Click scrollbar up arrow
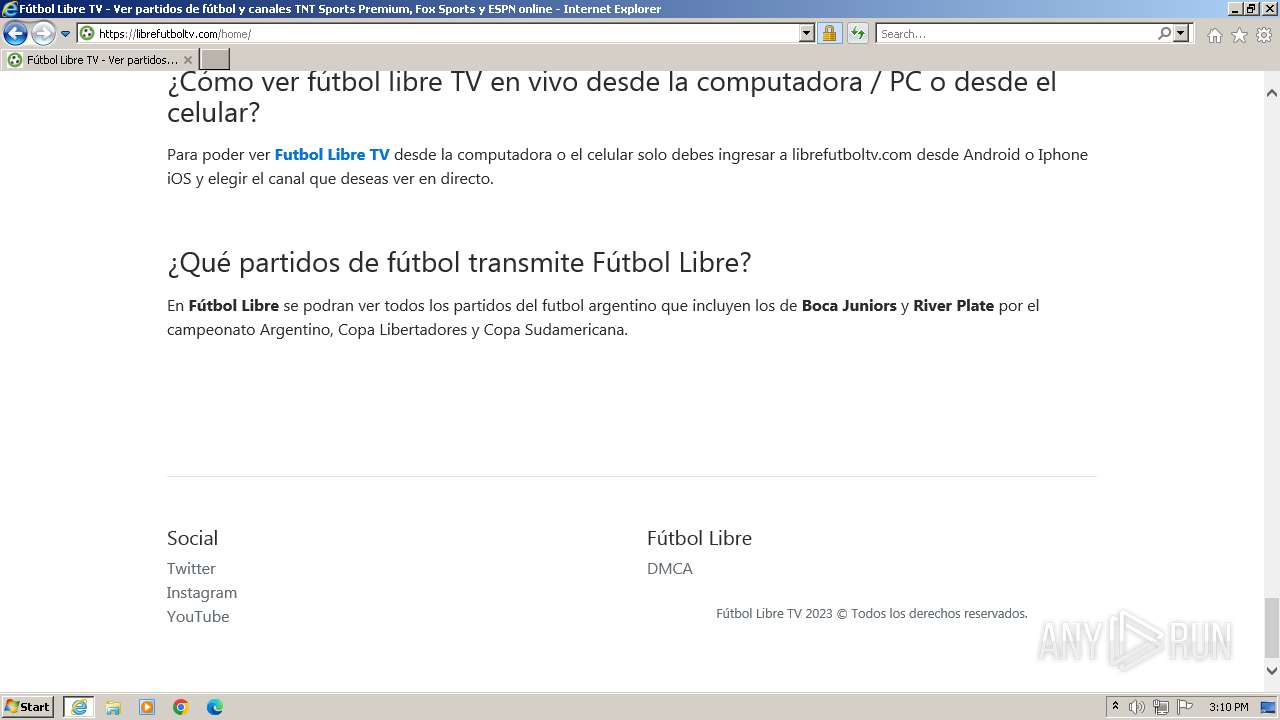 click(1272, 93)
